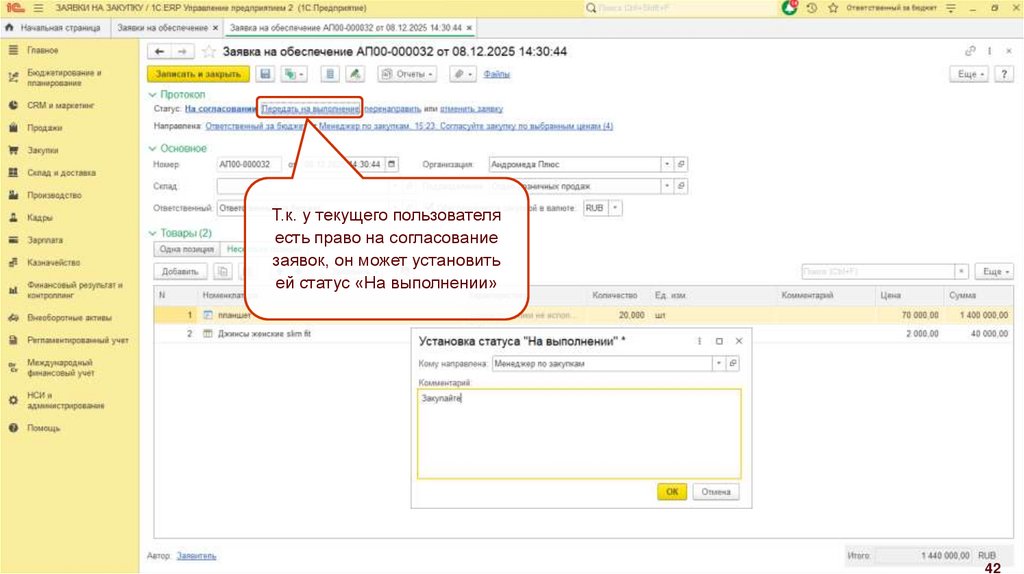Sort by the Количество column header
The width and height of the screenshot is (1024, 574).
pyautogui.click(x=615, y=296)
